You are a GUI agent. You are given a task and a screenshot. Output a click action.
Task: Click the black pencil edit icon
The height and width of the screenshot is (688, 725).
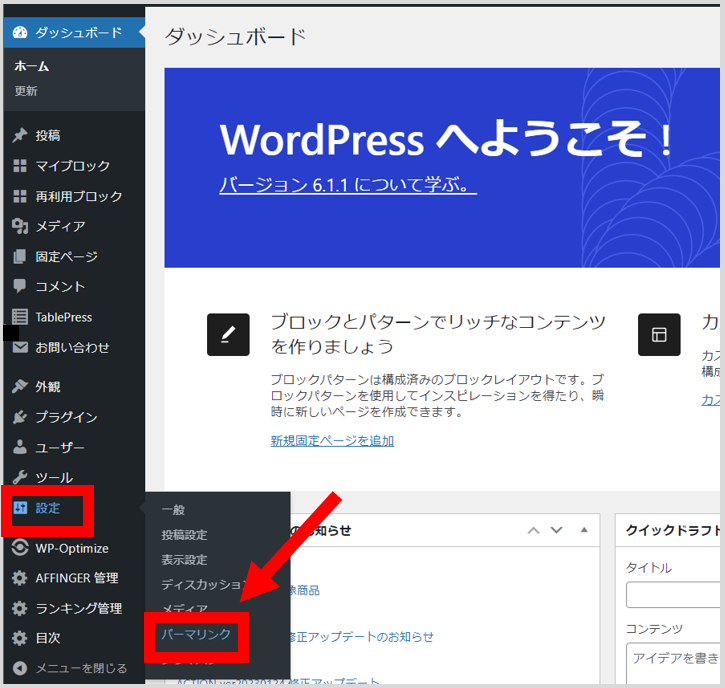click(228, 335)
